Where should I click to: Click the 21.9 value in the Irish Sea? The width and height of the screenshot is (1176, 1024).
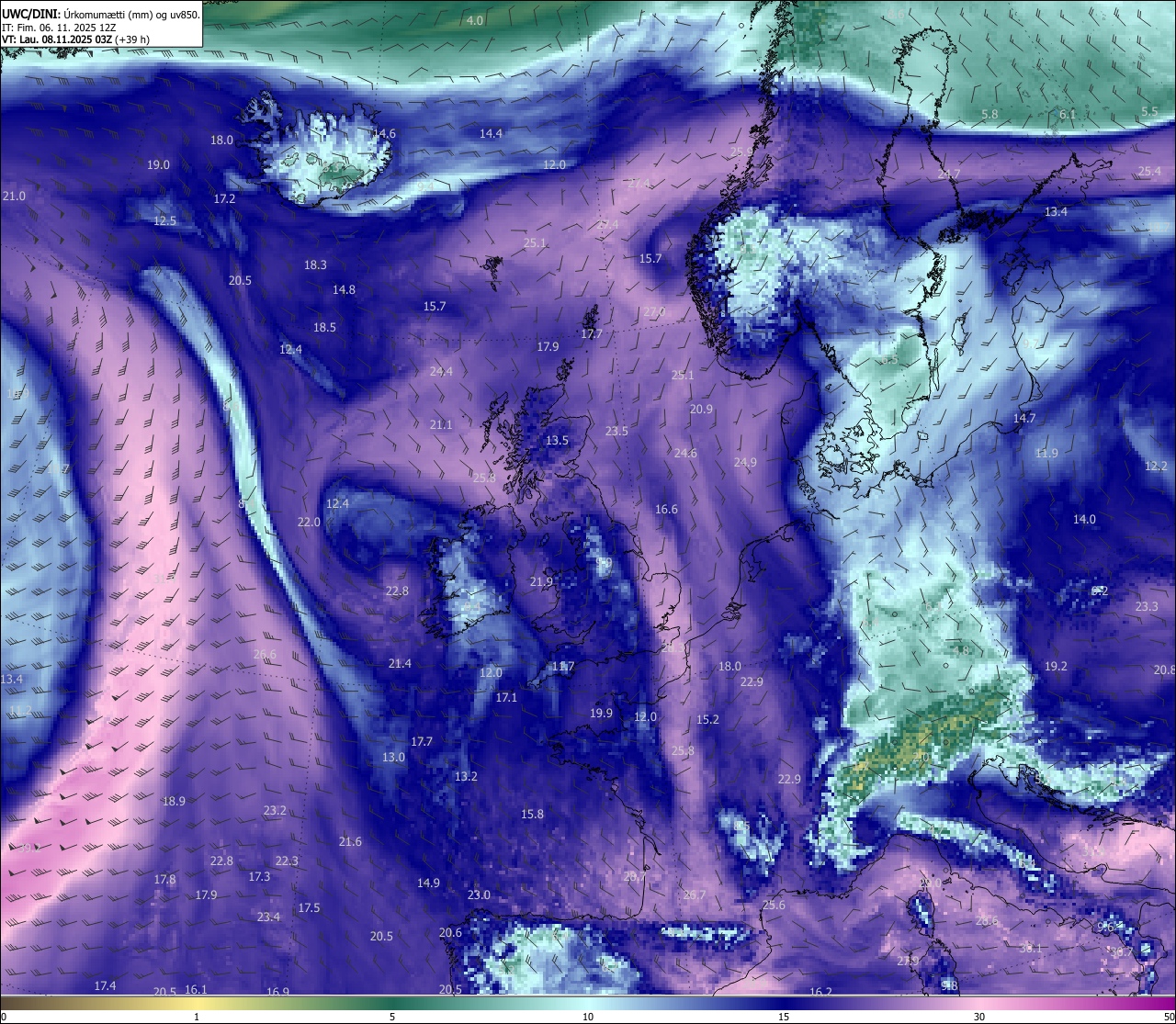click(541, 581)
